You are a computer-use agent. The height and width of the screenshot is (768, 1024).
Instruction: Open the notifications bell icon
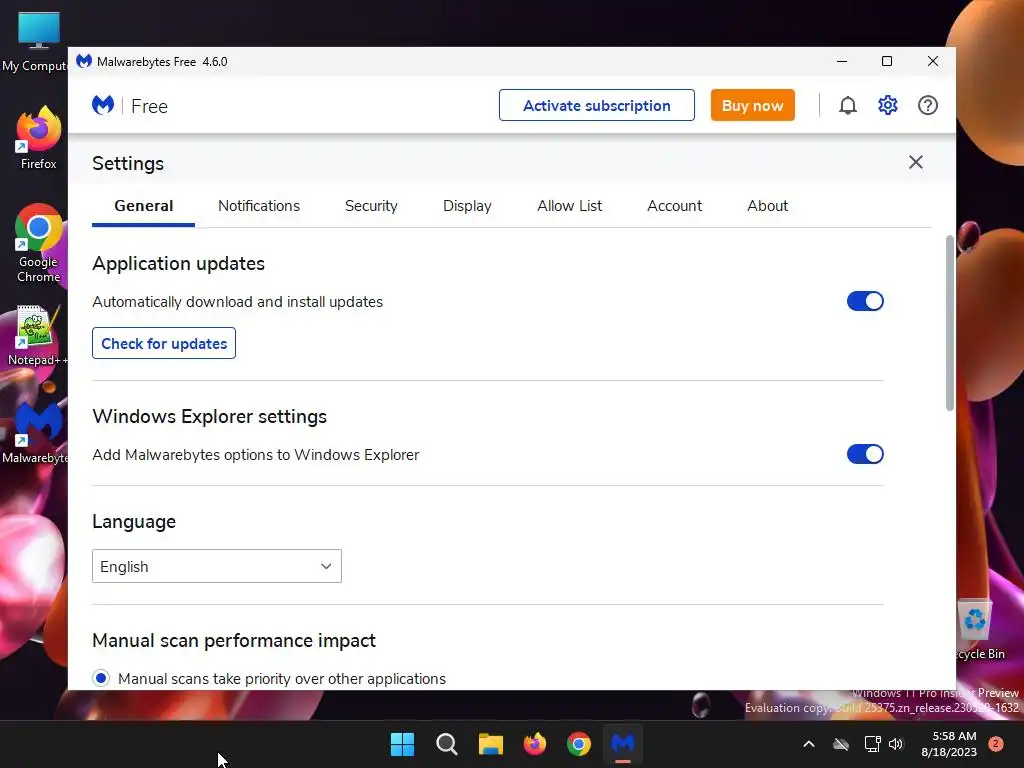click(848, 105)
